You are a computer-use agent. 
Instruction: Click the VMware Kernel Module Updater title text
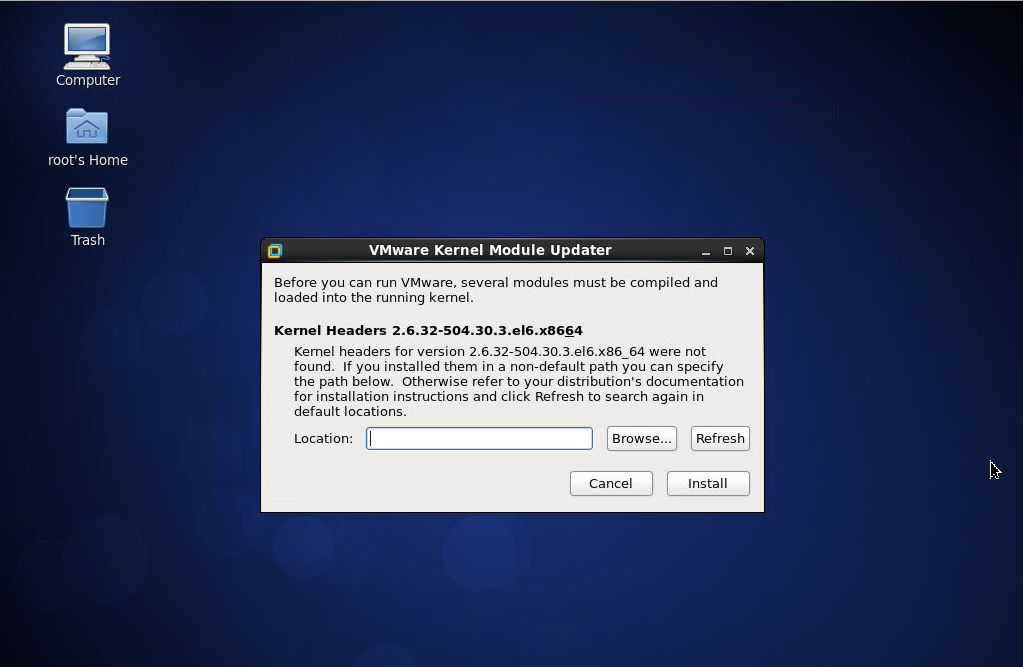[490, 250]
